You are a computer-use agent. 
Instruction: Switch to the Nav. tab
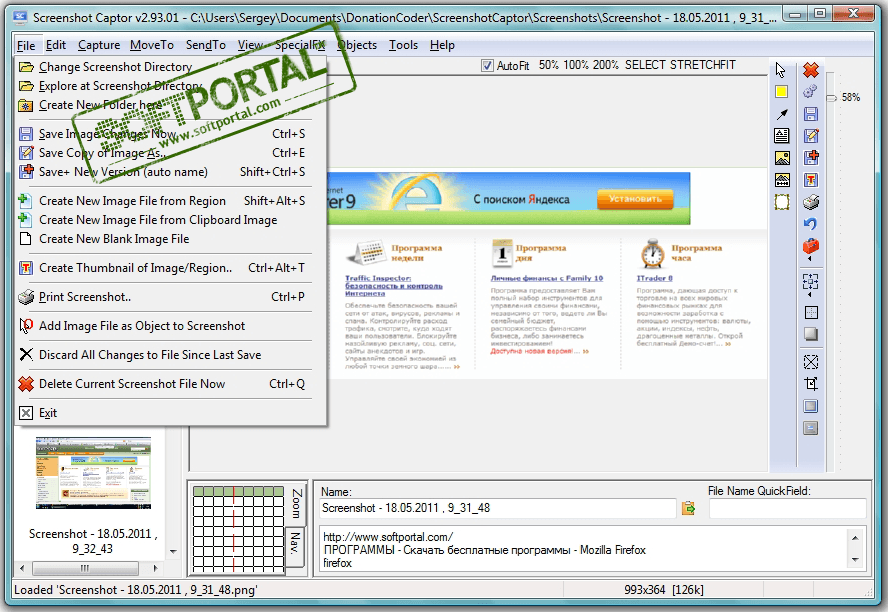[x=295, y=545]
